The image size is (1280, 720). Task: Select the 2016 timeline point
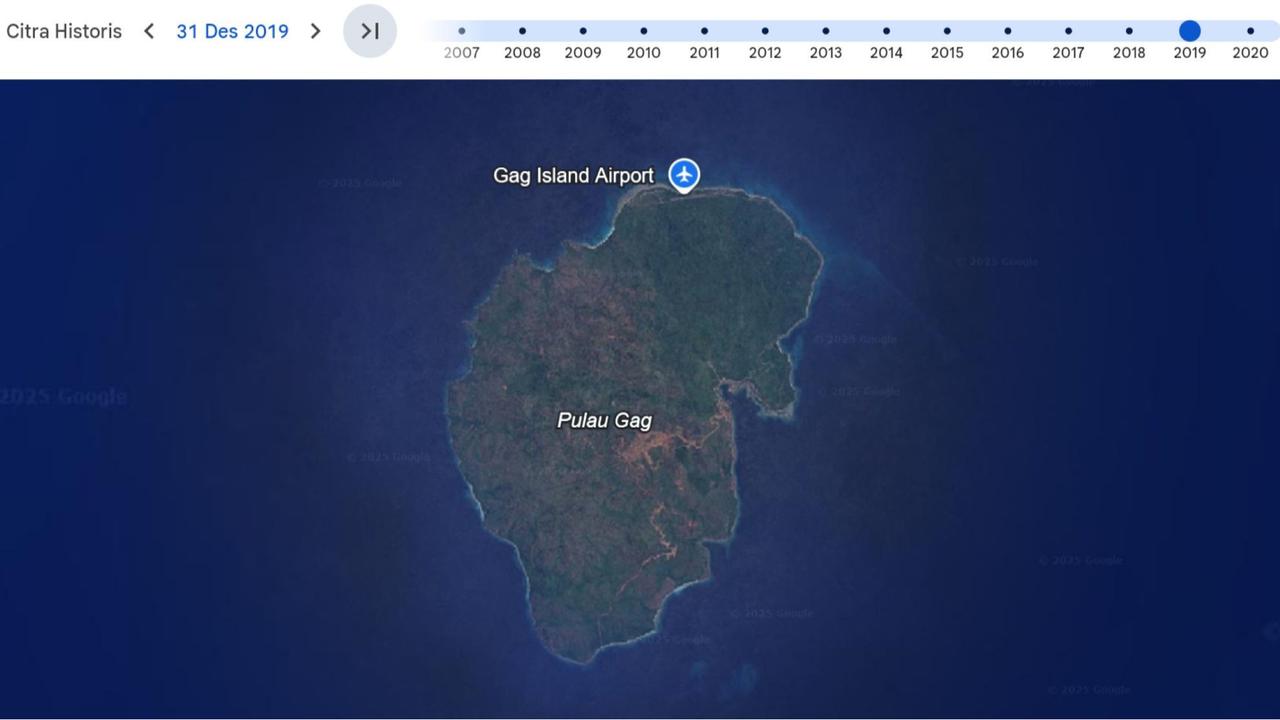coord(1007,31)
